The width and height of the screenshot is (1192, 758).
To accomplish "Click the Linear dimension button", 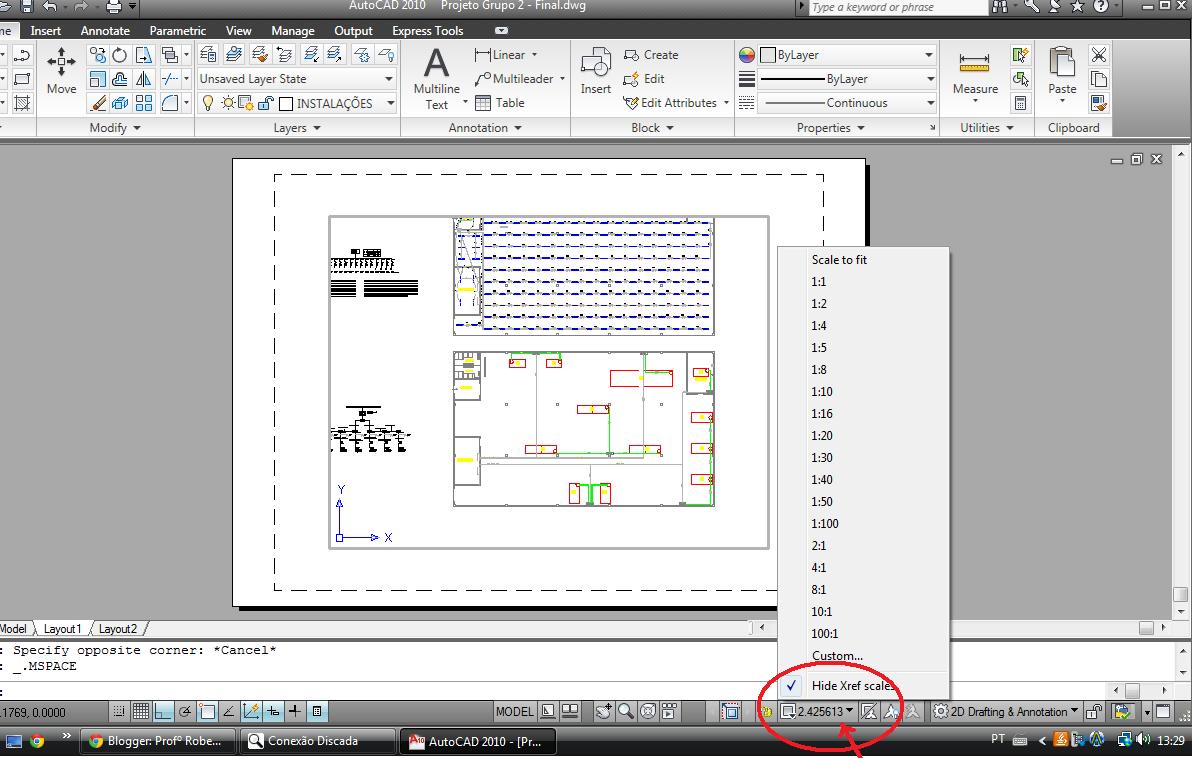I will (505, 55).
